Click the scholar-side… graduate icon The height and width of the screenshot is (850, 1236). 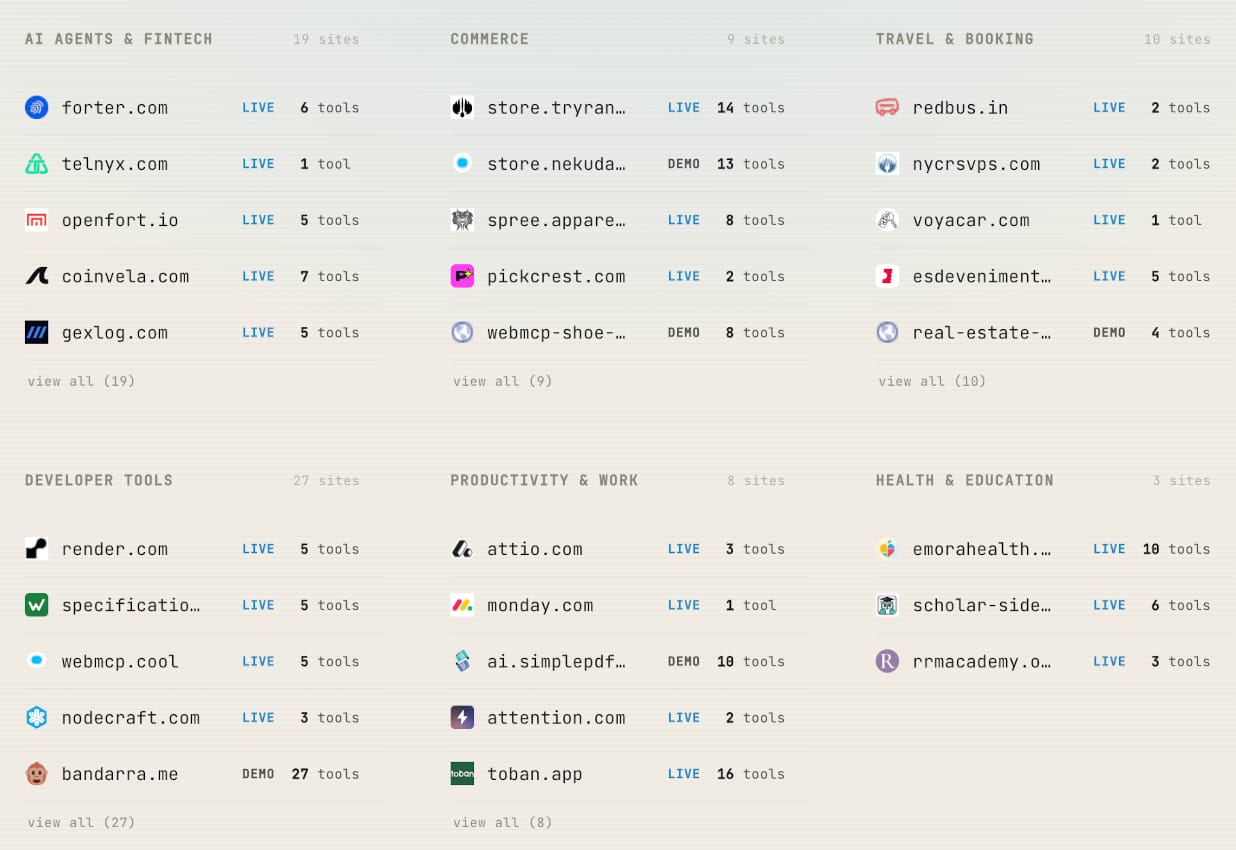(x=887, y=605)
